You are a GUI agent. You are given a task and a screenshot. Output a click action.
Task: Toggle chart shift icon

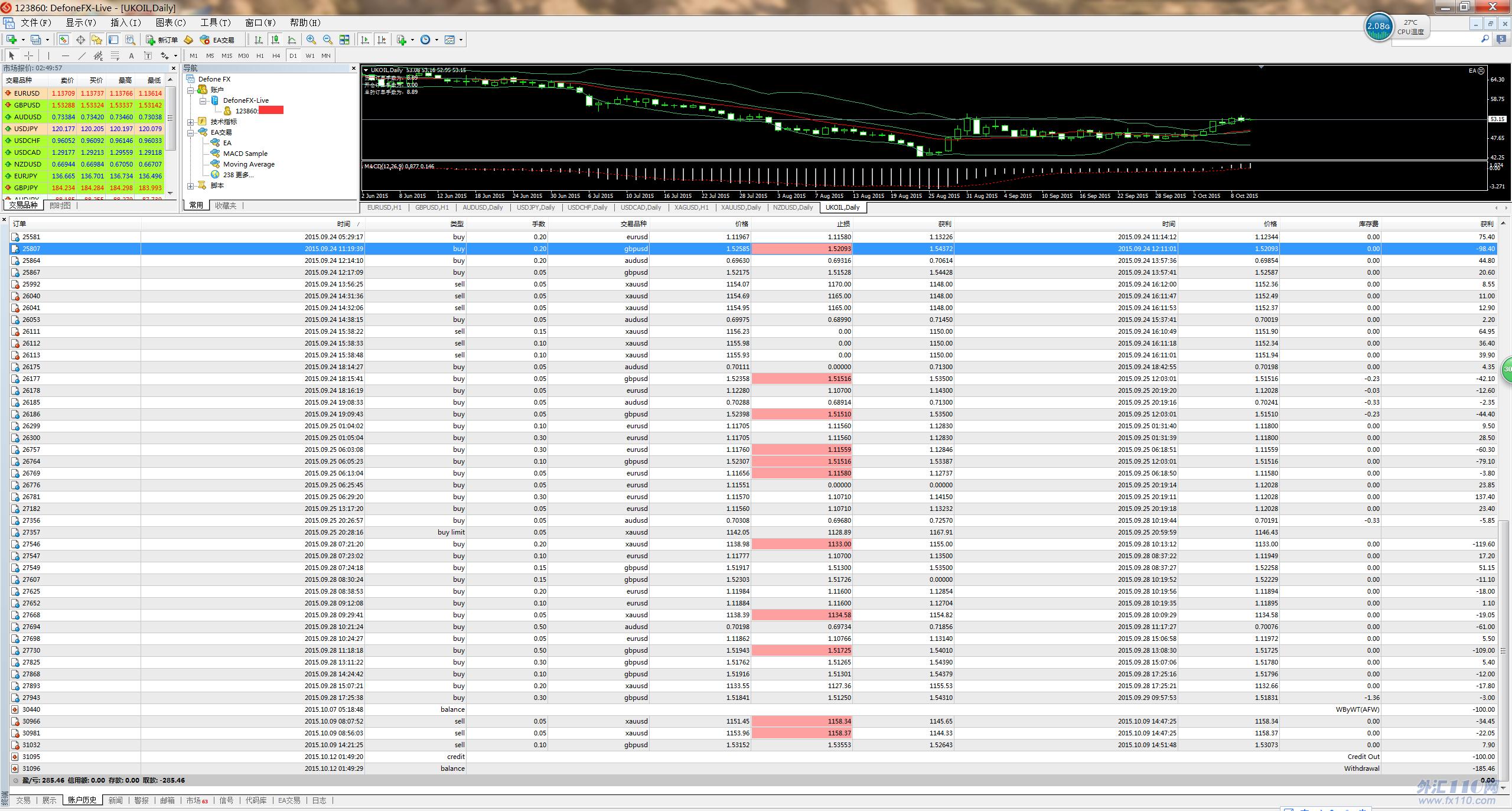(x=382, y=40)
